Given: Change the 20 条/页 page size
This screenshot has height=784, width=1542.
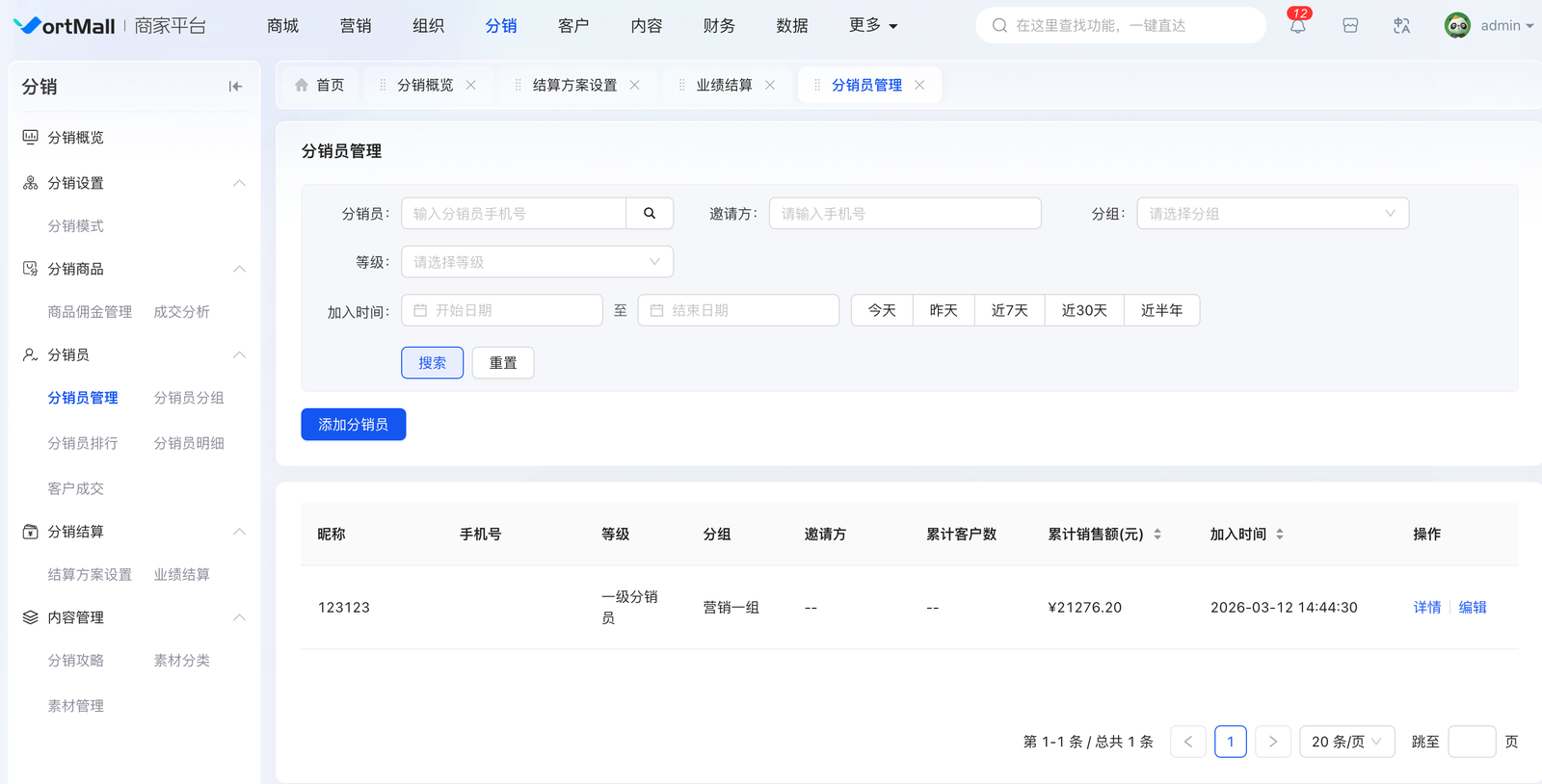Looking at the screenshot, I should pos(1345,742).
